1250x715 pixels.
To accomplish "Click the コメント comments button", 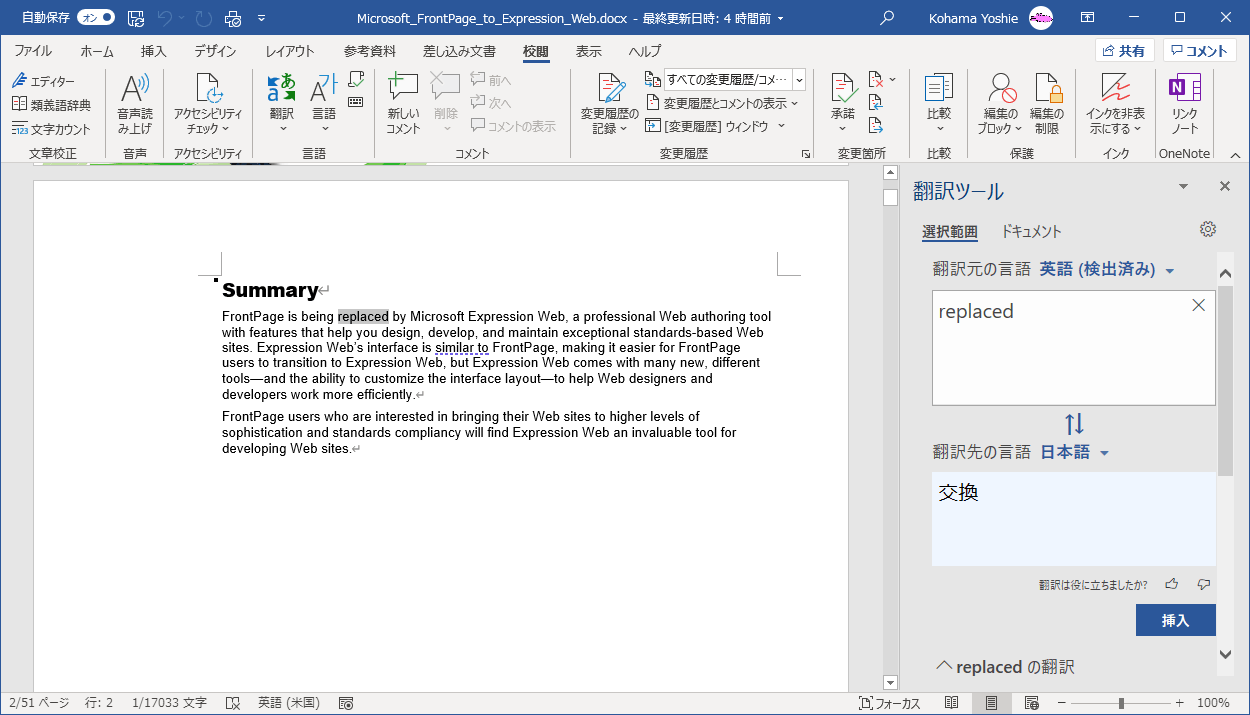I will point(1200,51).
